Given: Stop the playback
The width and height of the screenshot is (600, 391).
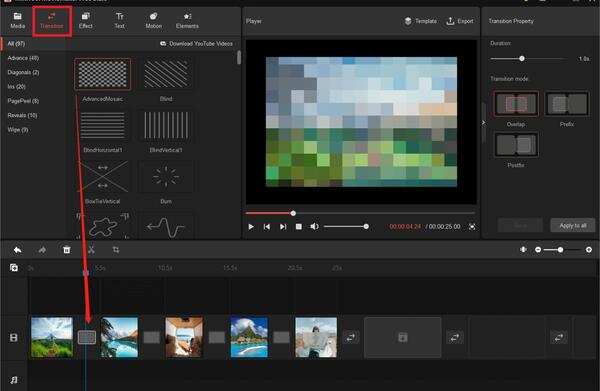Looking at the screenshot, I should coord(298,227).
